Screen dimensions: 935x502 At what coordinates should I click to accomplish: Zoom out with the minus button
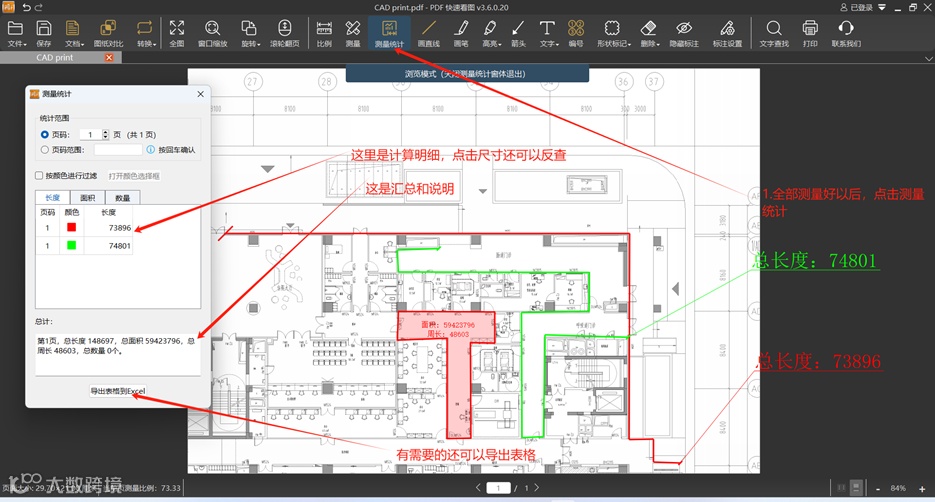[x=878, y=488]
